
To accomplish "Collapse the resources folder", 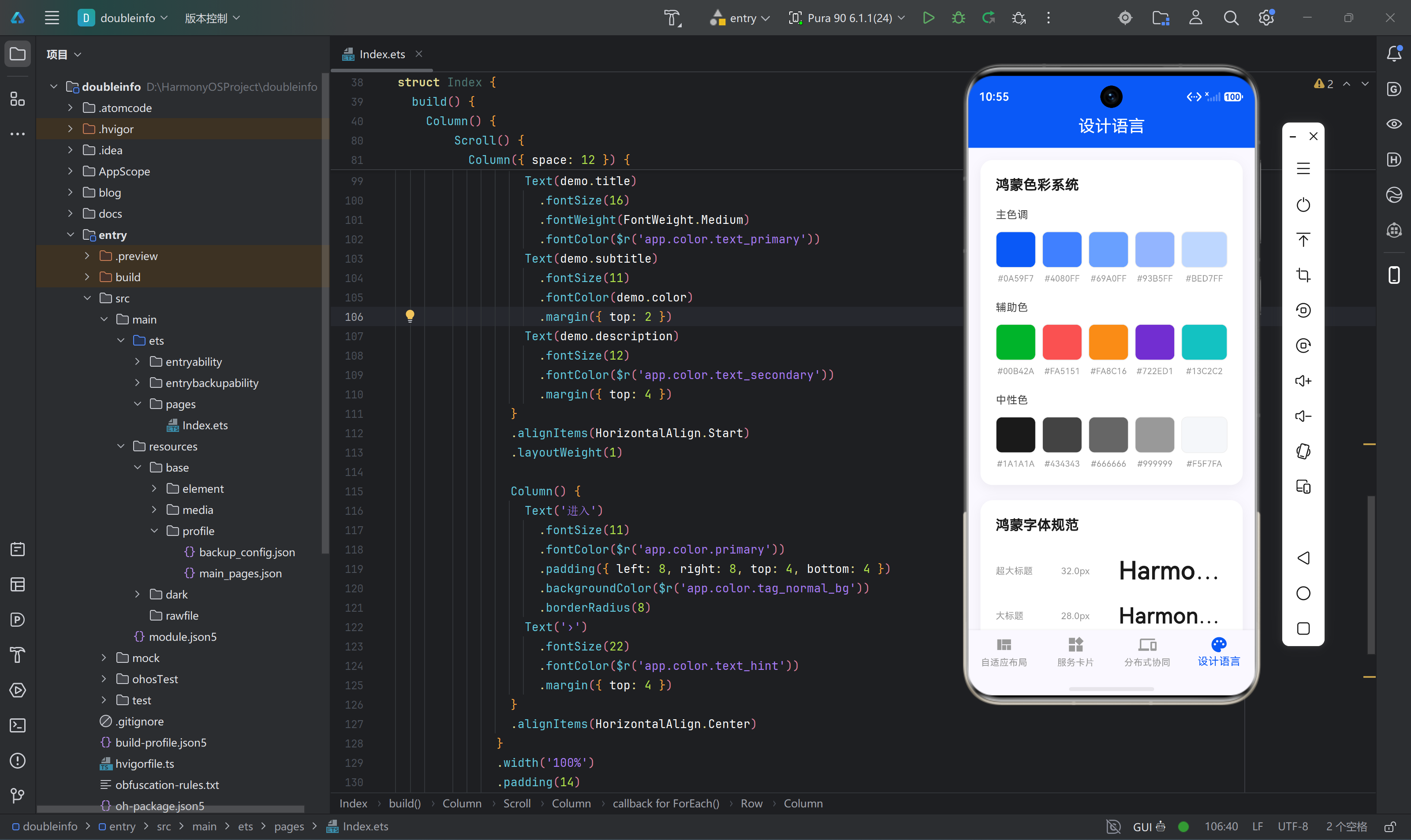I will [121, 446].
